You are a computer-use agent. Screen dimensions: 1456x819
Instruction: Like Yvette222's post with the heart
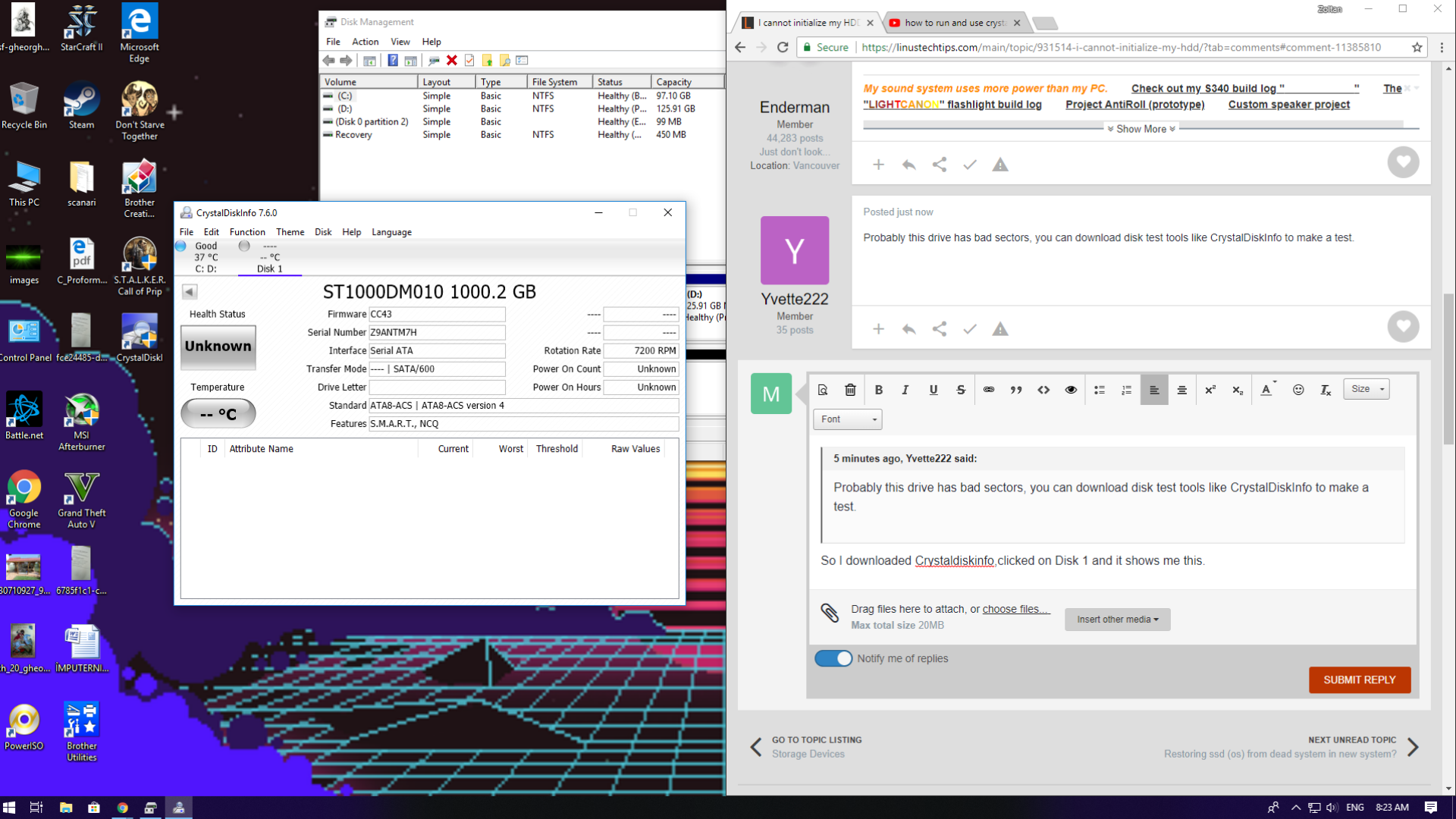click(1403, 327)
